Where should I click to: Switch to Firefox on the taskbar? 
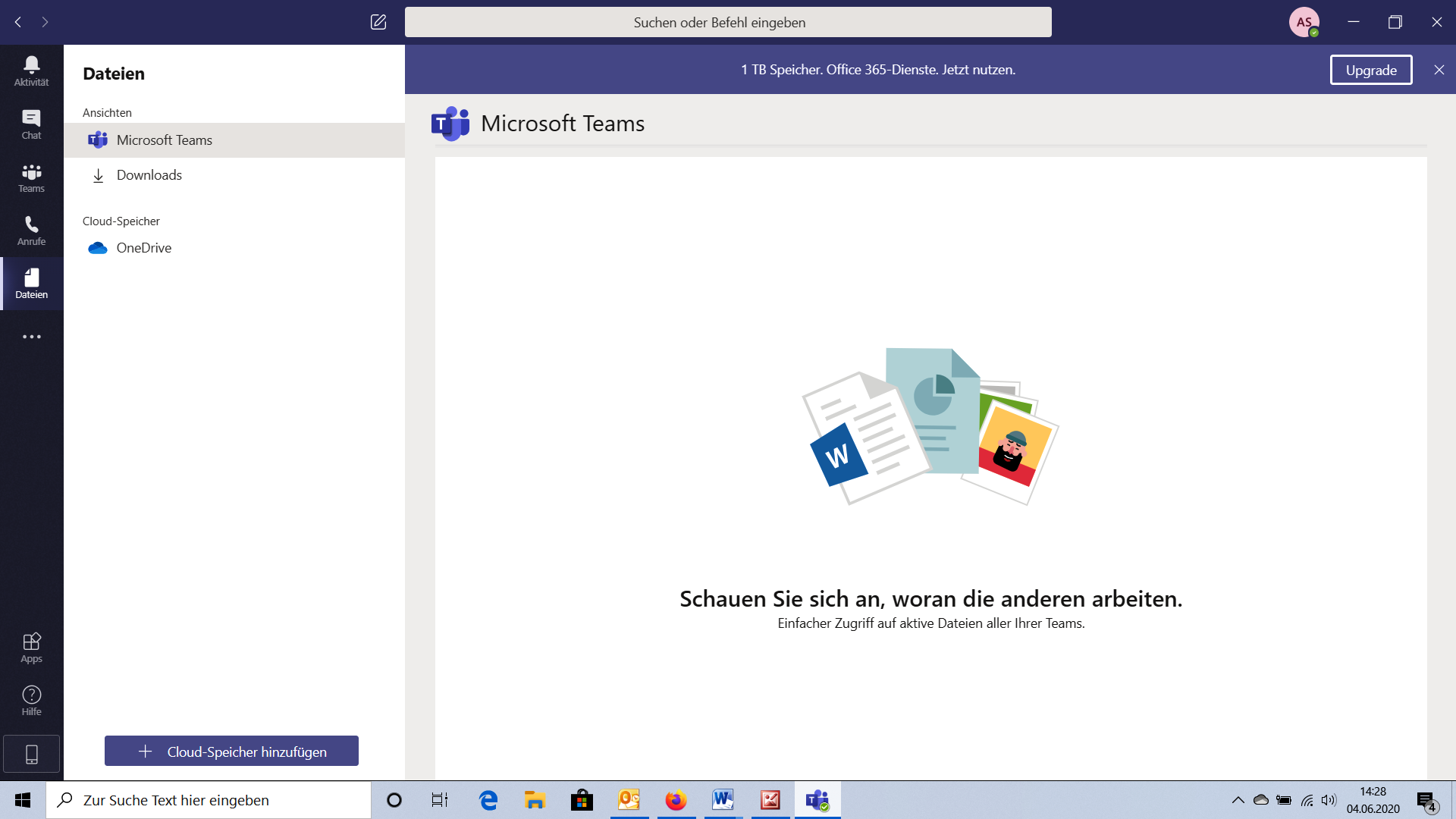[x=676, y=800]
